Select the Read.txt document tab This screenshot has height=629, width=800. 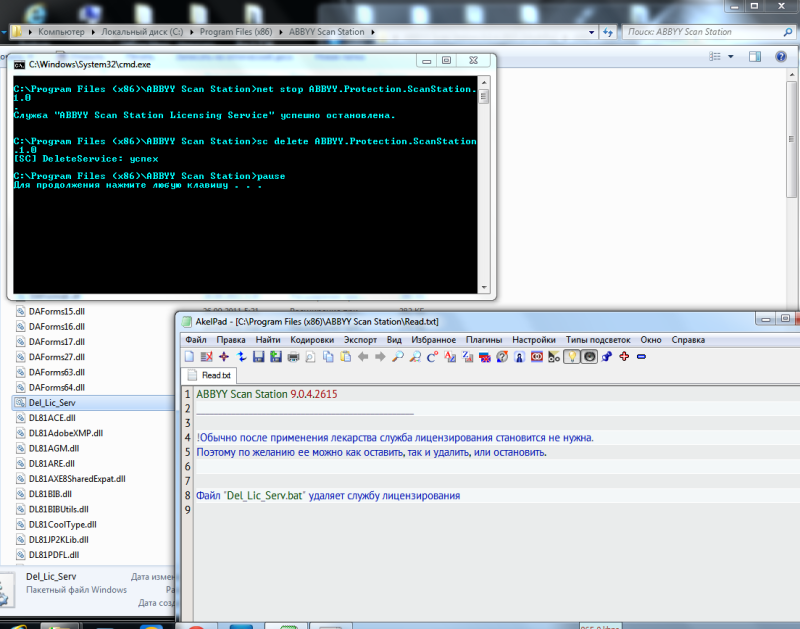209,375
